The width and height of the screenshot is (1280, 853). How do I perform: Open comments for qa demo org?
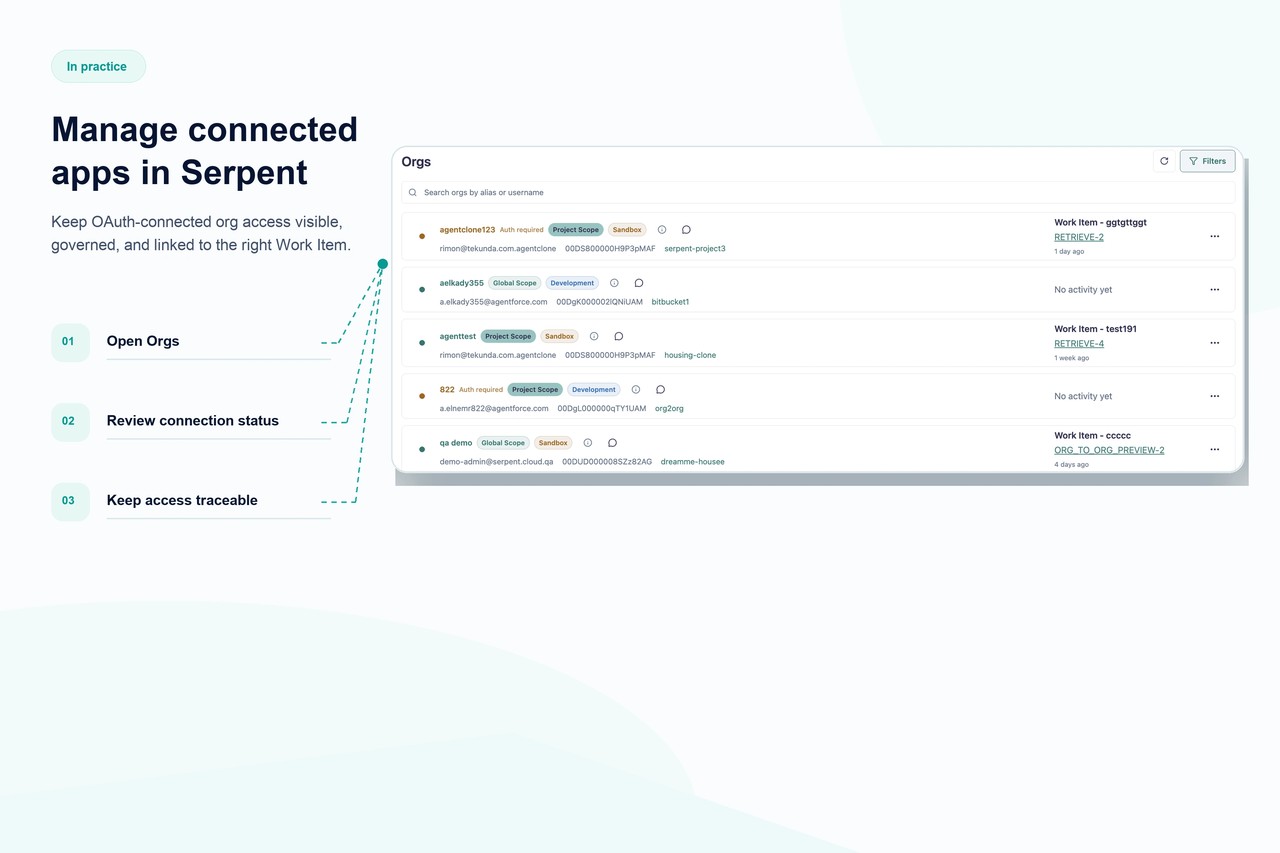pyautogui.click(x=612, y=443)
